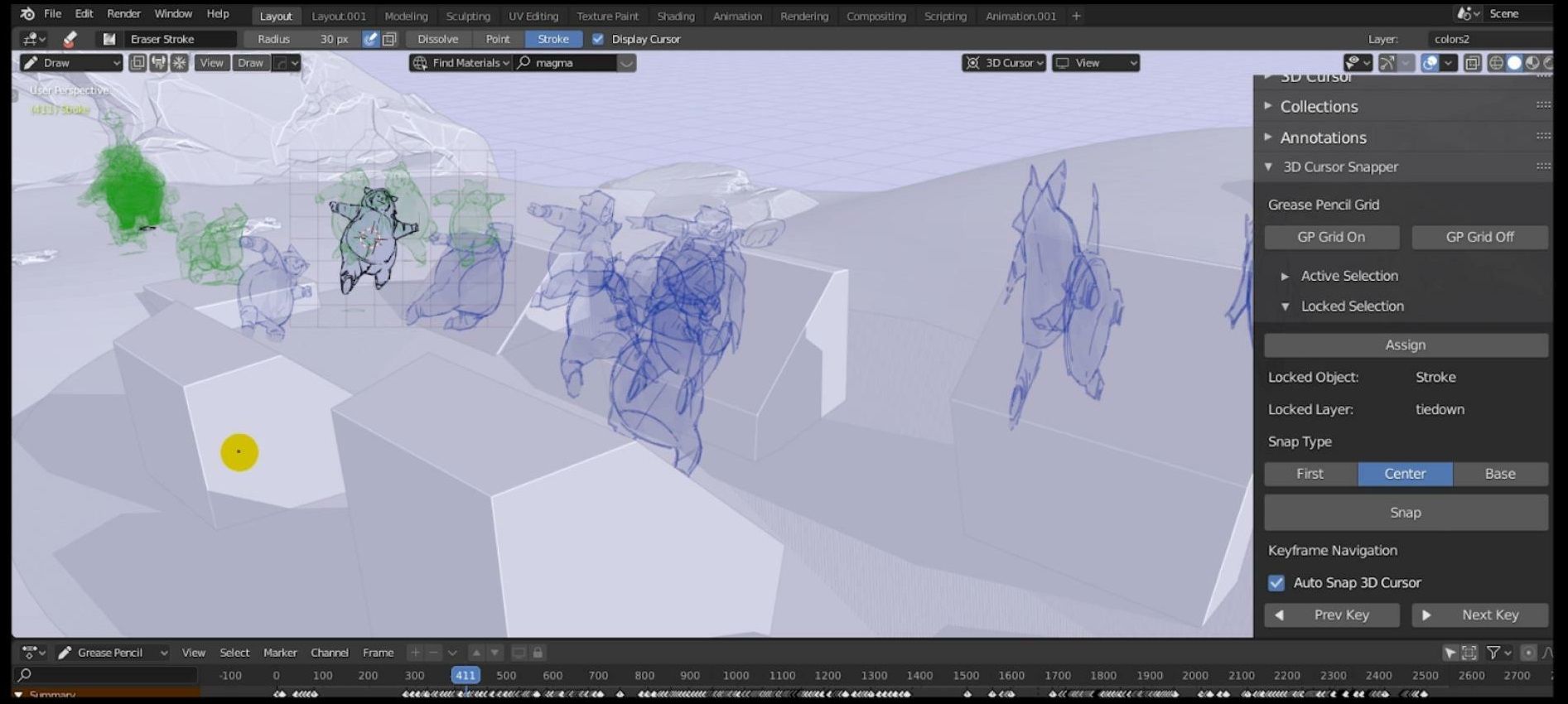
Task: Click the second icon right of Draw mode
Action: (158, 63)
